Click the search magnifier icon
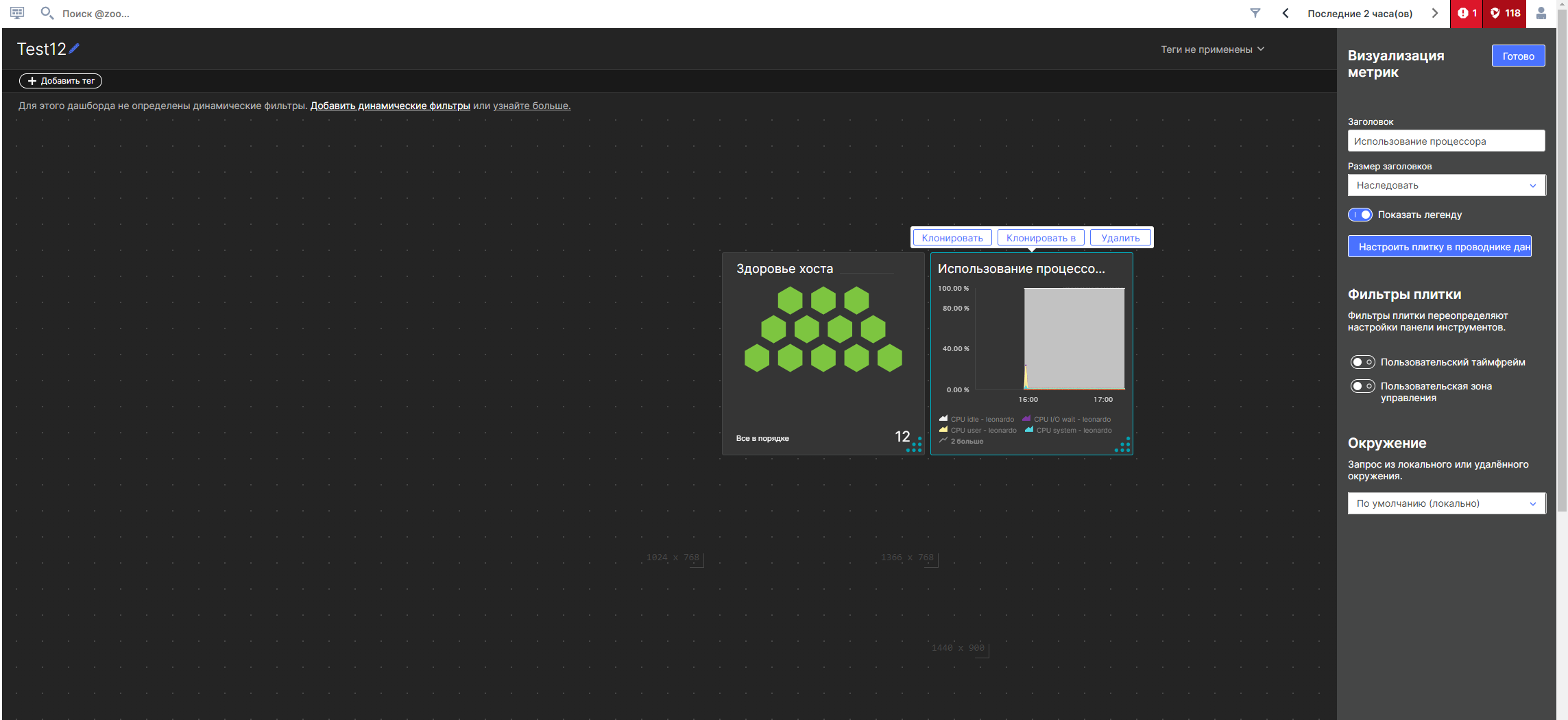Image resolution: width=1568 pixels, height=720 pixels. (47, 13)
